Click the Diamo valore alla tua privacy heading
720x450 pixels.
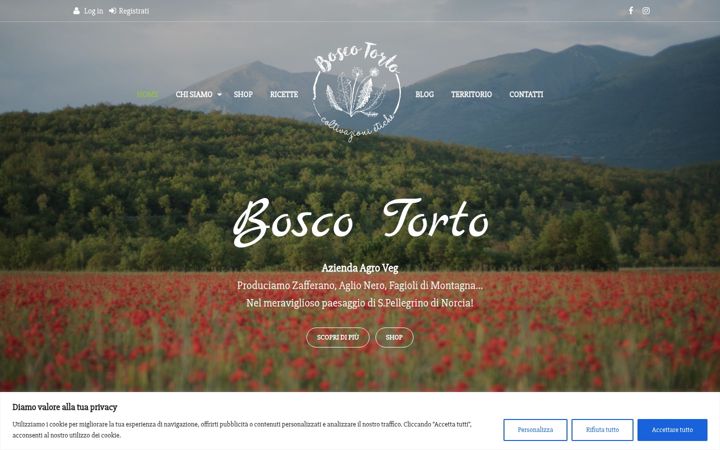point(65,407)
